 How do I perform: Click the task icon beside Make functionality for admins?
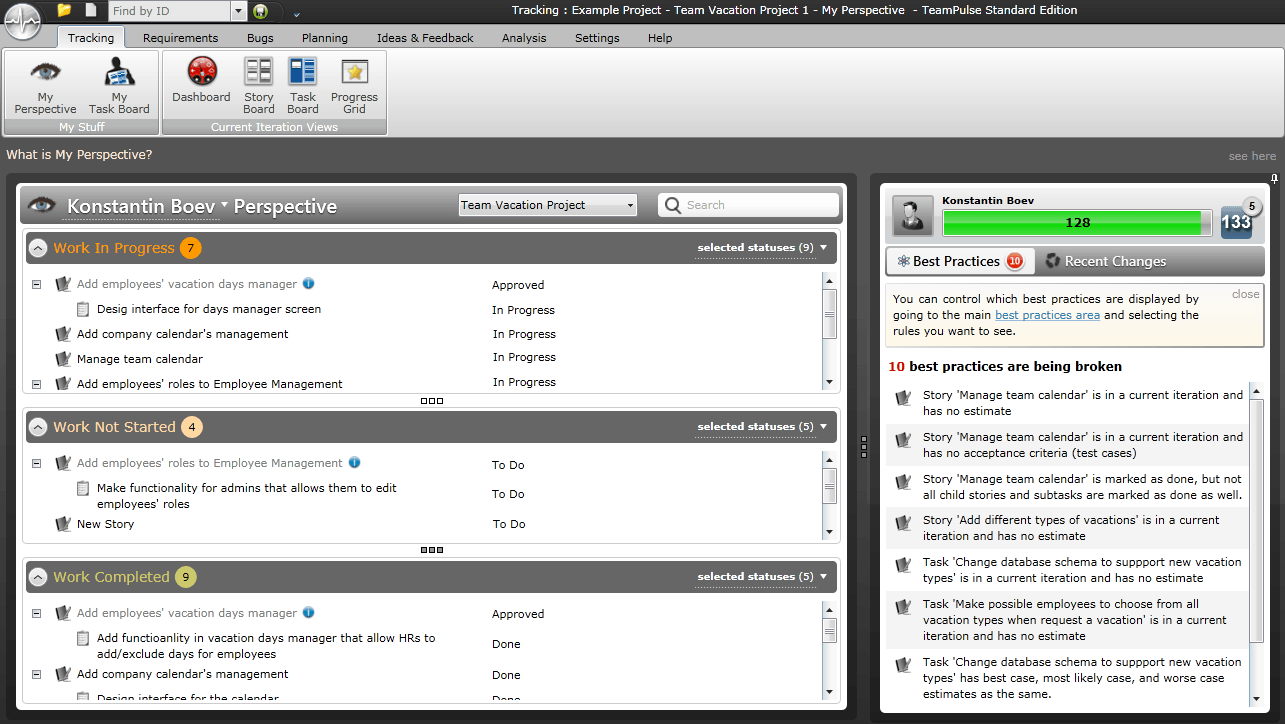(x=84, y=489)
